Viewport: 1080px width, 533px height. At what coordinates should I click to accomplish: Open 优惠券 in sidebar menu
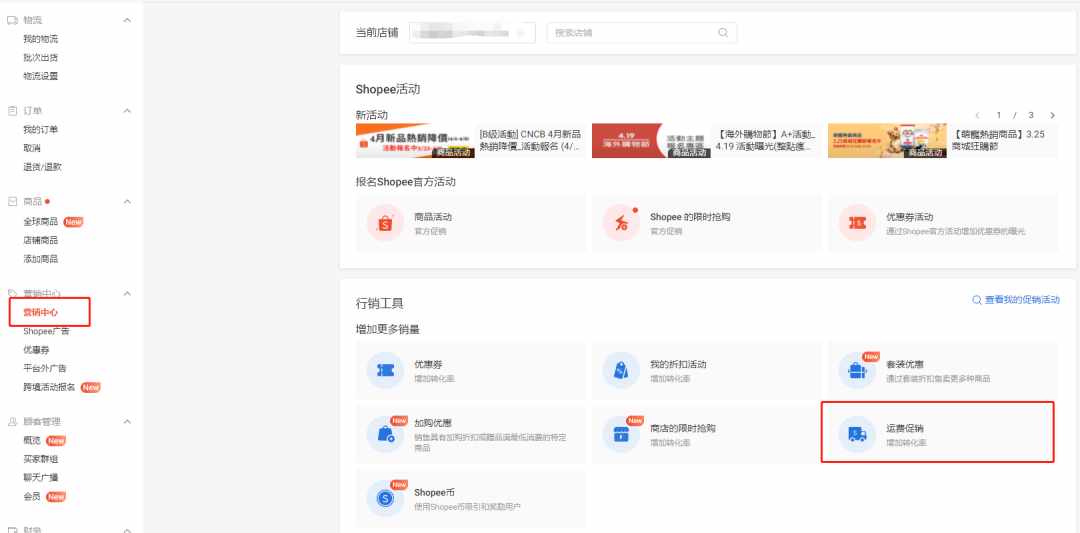(x=37, y=350)
